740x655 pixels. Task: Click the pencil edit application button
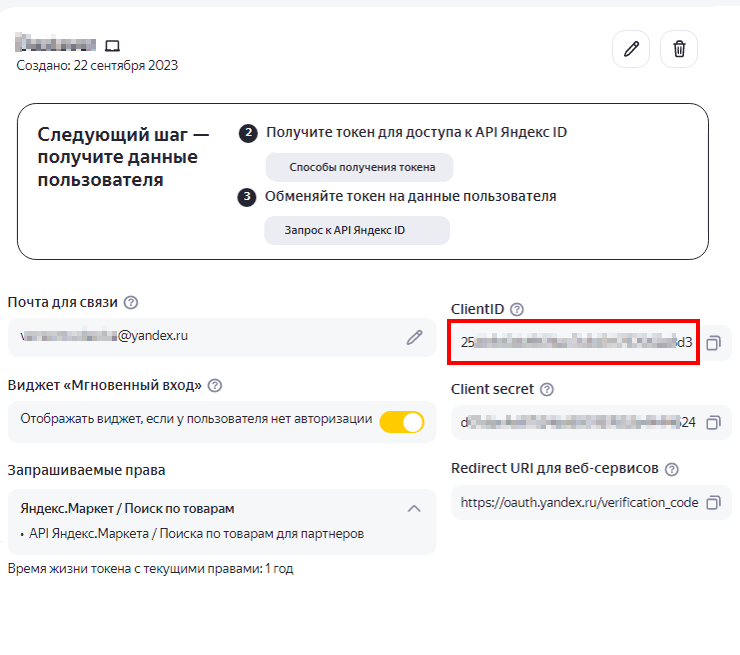[x=631, y=49]
